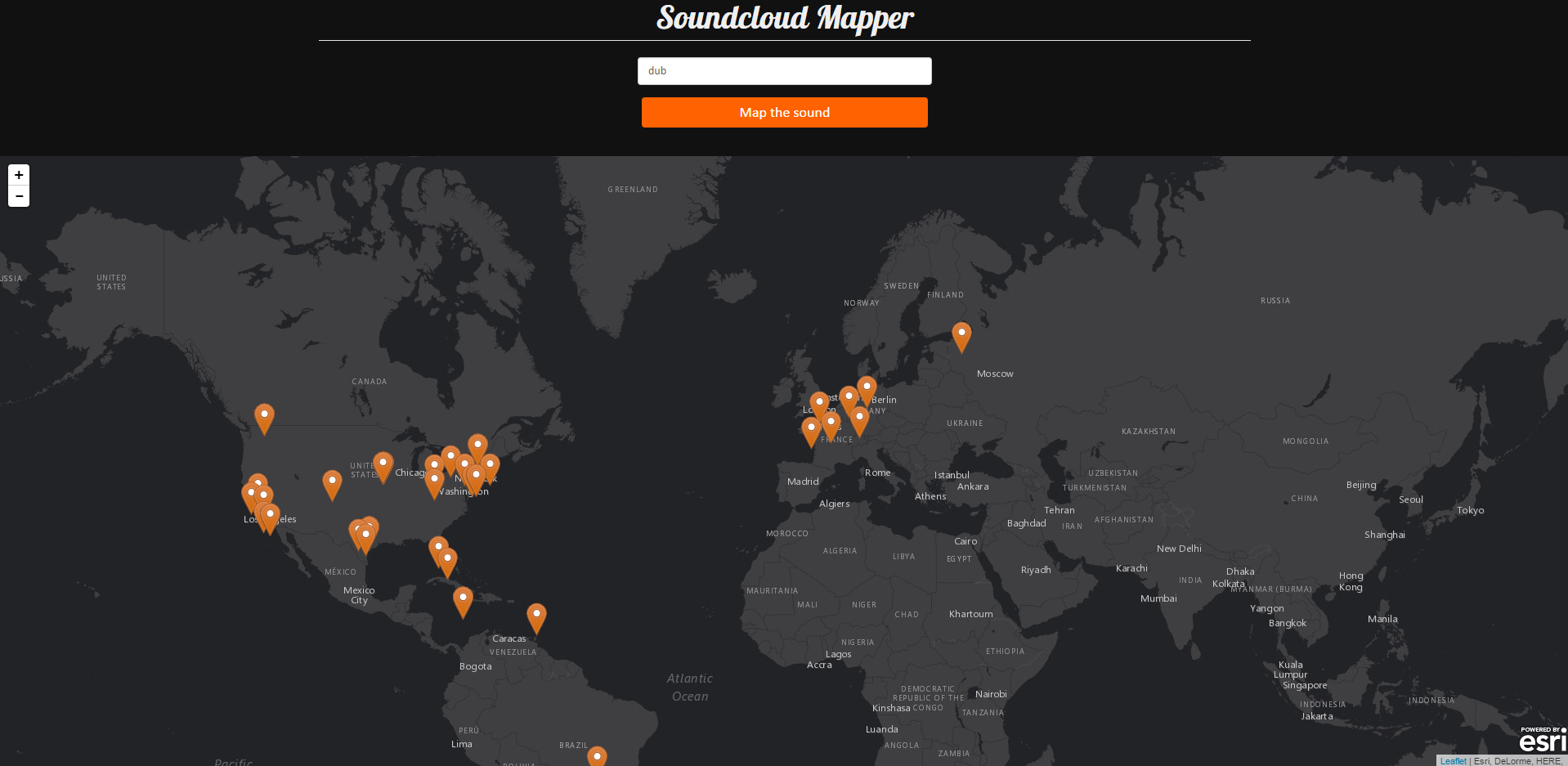Click the "Mexico City" map label

tap(359, 595)
